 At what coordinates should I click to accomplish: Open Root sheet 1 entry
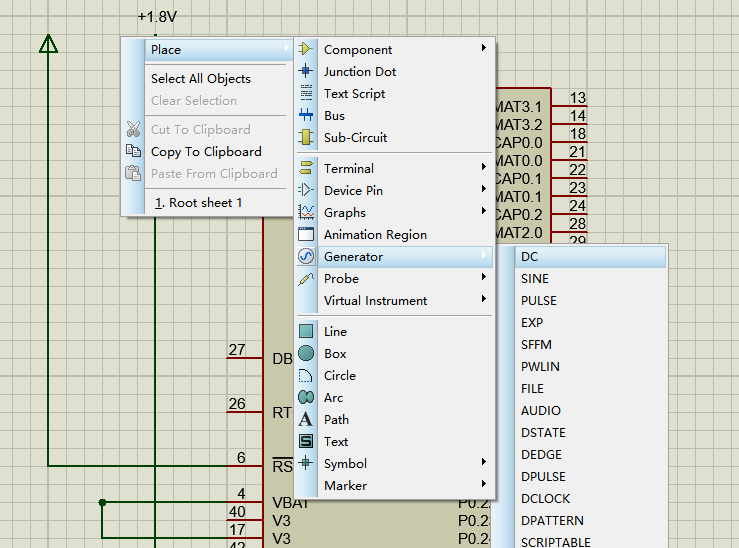pos(198,202)
